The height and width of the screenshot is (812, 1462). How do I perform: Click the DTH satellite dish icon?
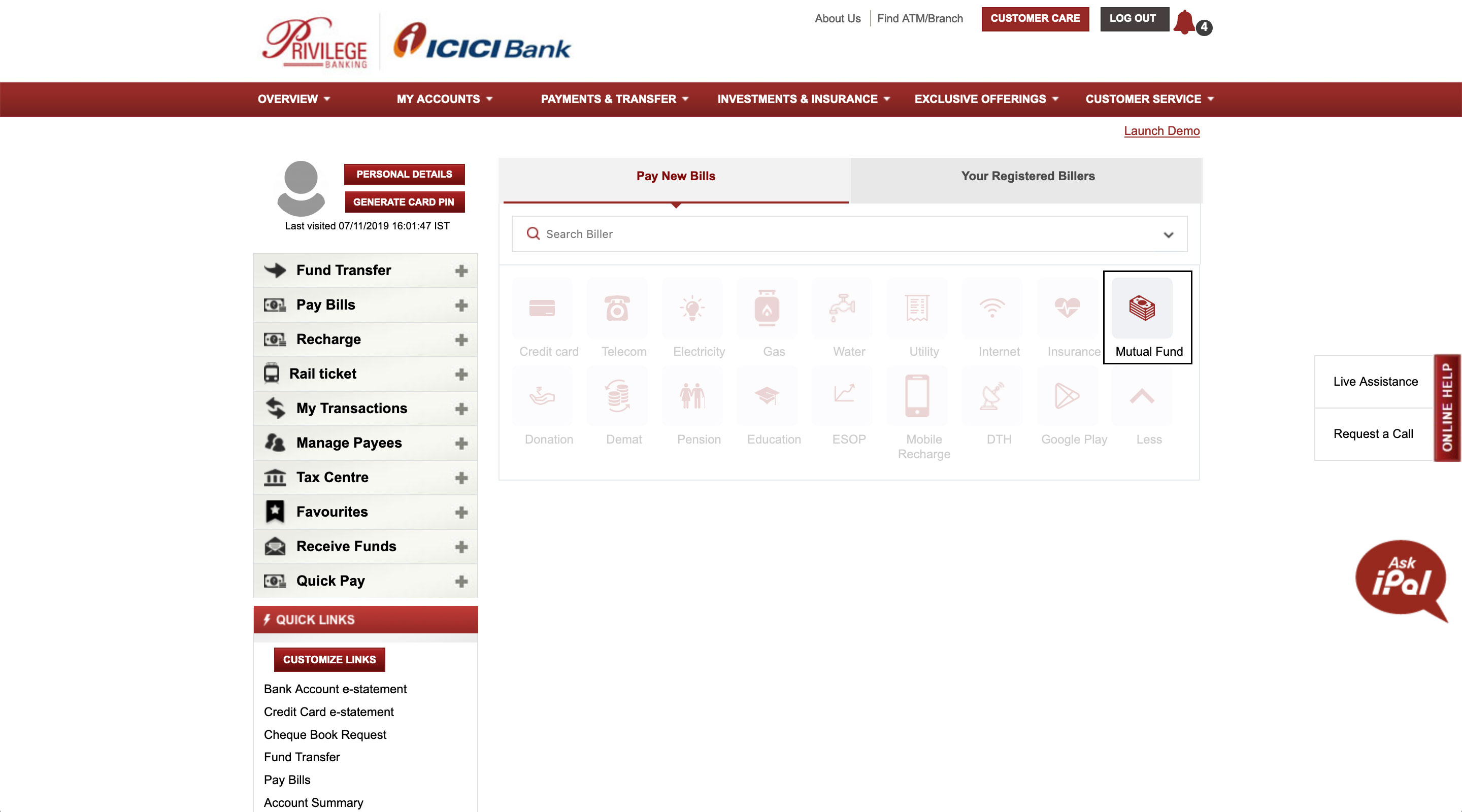click(991, 395)
